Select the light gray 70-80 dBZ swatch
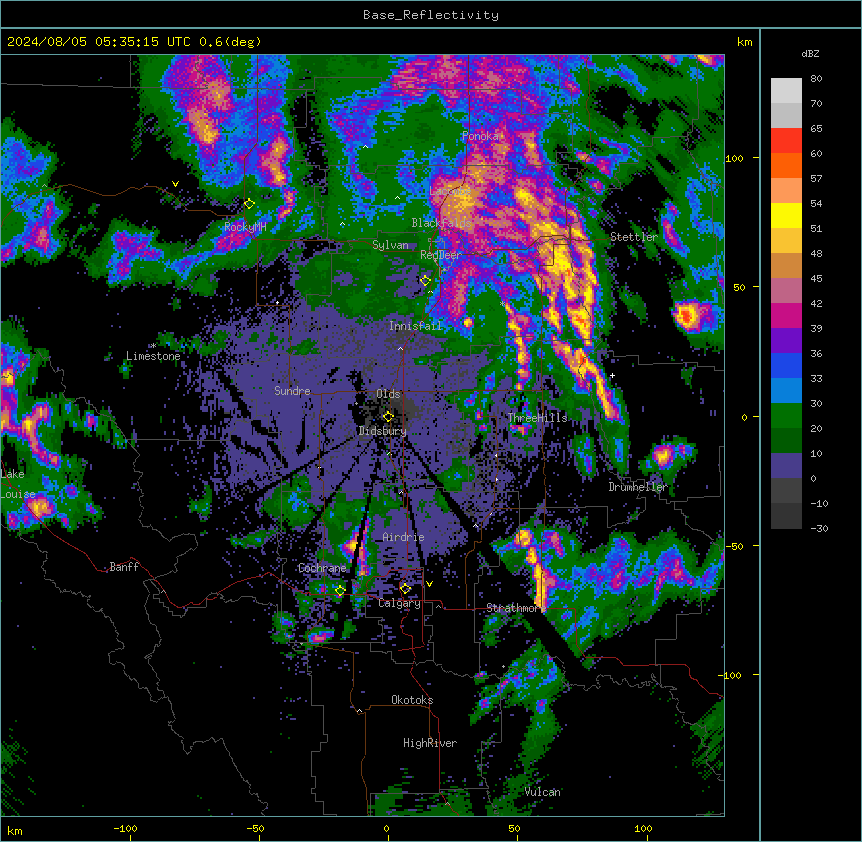The image size is (862, 842). pos(786,91)
